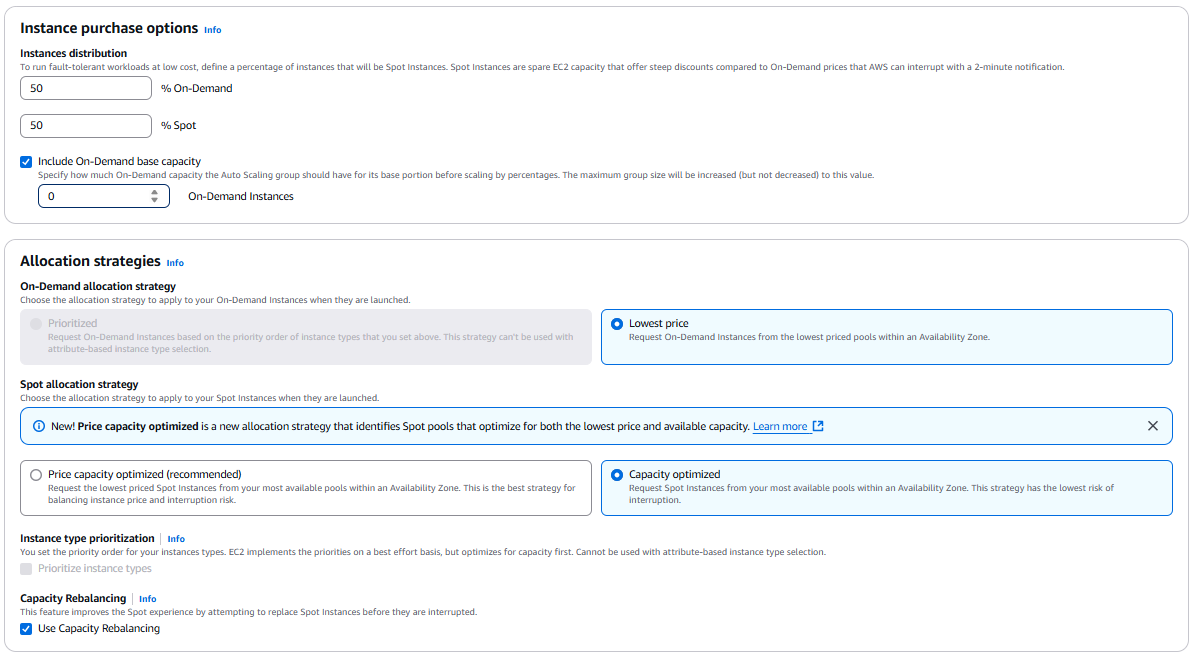Select Price capacity optimized (recommended) radio option
Viewport: 1193px width, 653px height.
pyautogui.click(x=36, y=475)
